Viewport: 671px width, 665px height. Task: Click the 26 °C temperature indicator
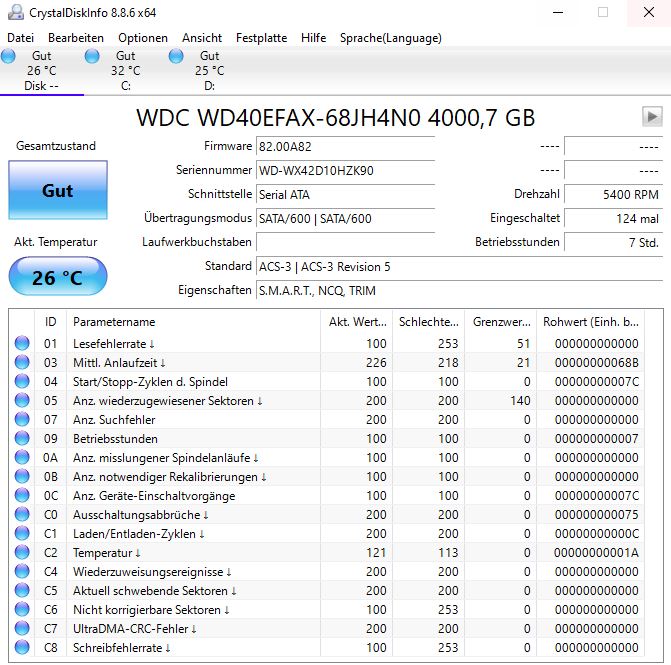tap(58, 276)
